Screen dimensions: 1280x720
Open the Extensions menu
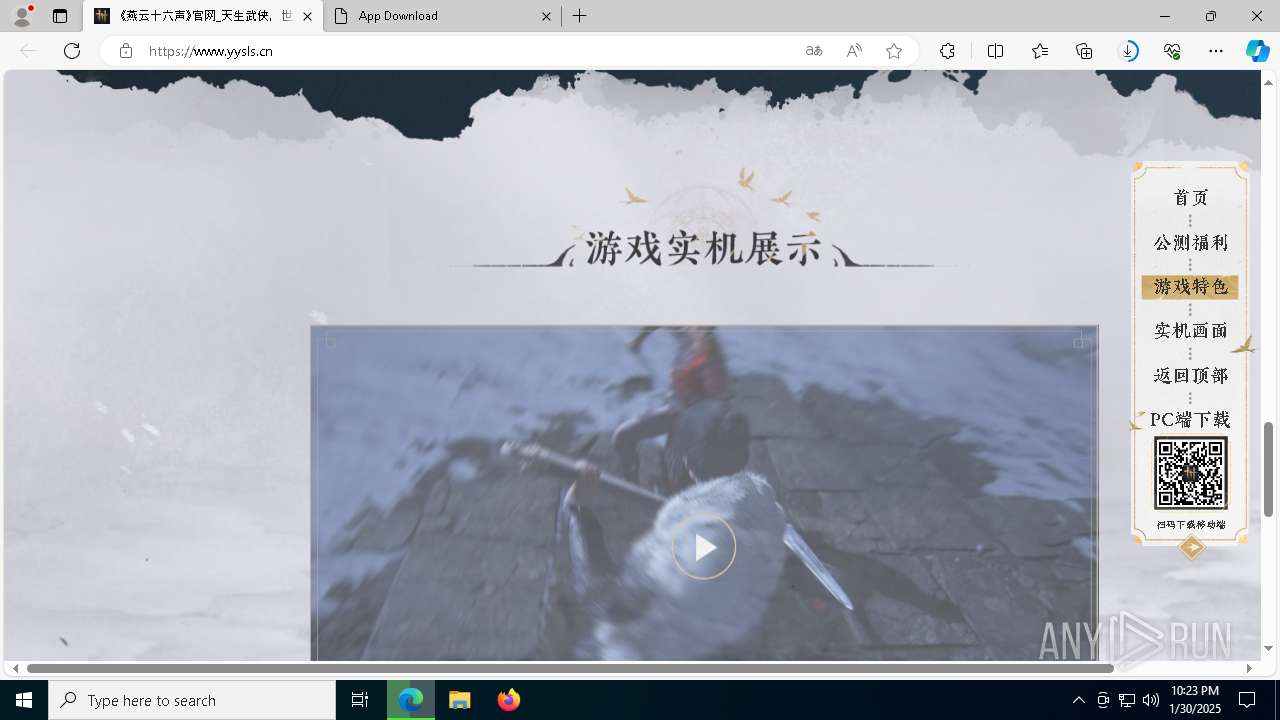pos(947,51)
